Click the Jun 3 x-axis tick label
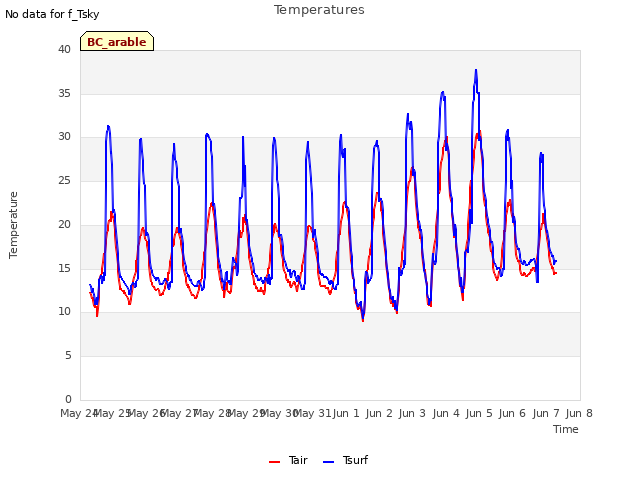Screen dimensions: 640x480 [x=412, y=413]
